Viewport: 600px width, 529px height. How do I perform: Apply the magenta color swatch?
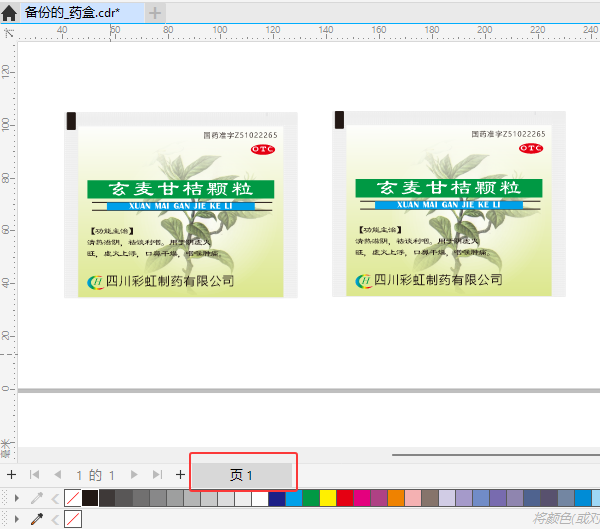[362, 498]
